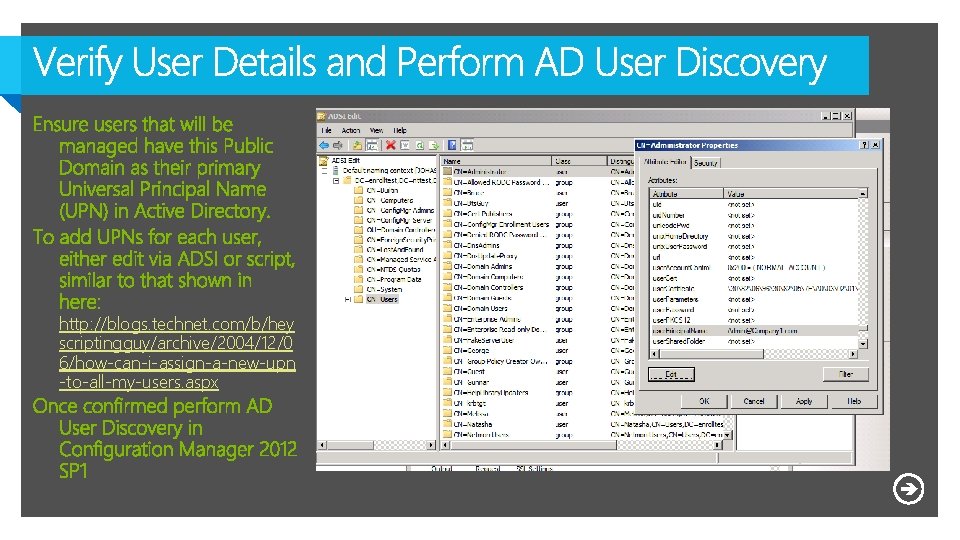Sort list by Class column header
The width and height of the screenshot is (960, 540).
[579, 161]
